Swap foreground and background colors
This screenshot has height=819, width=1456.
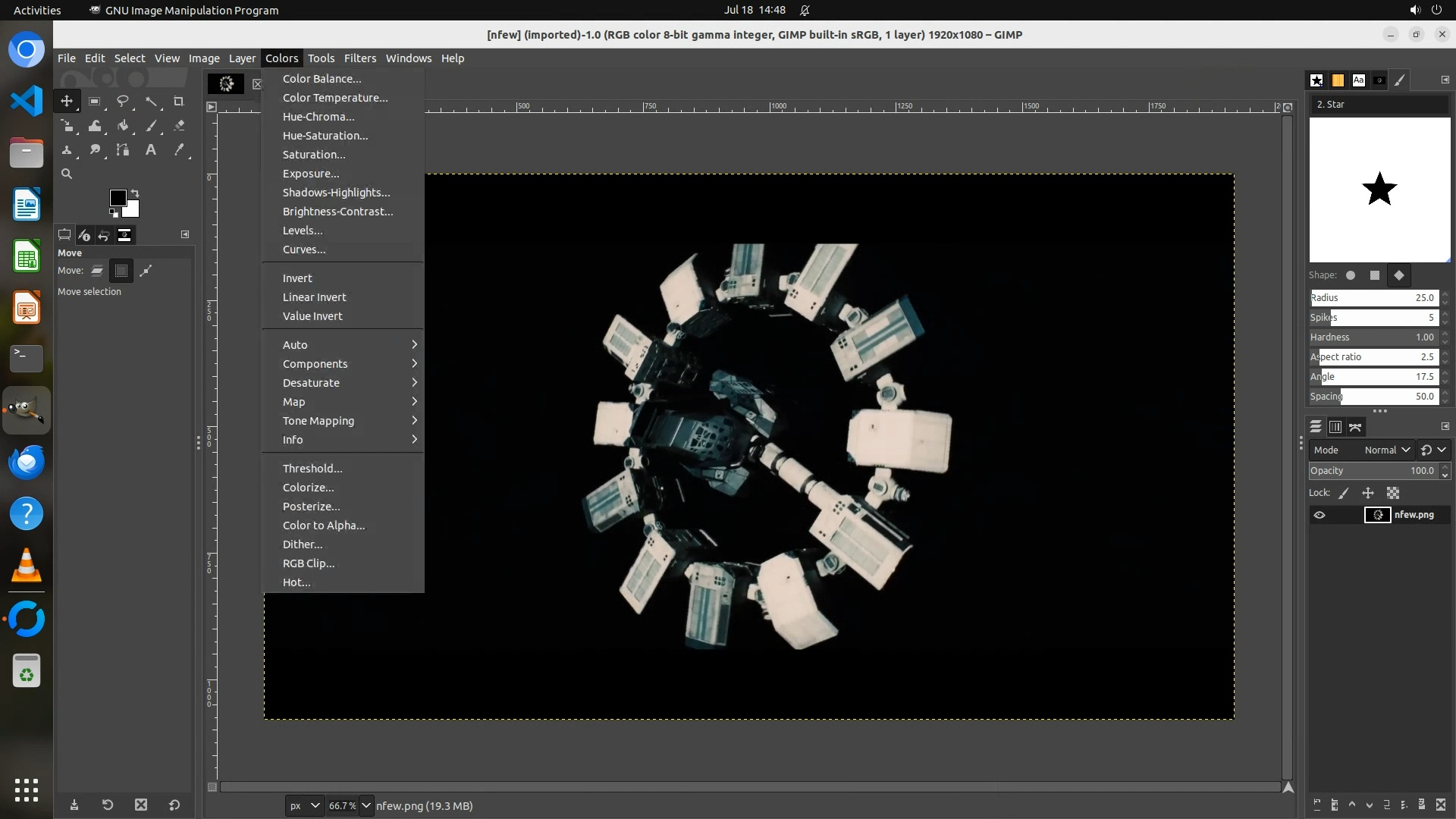[x=135, y=193]
